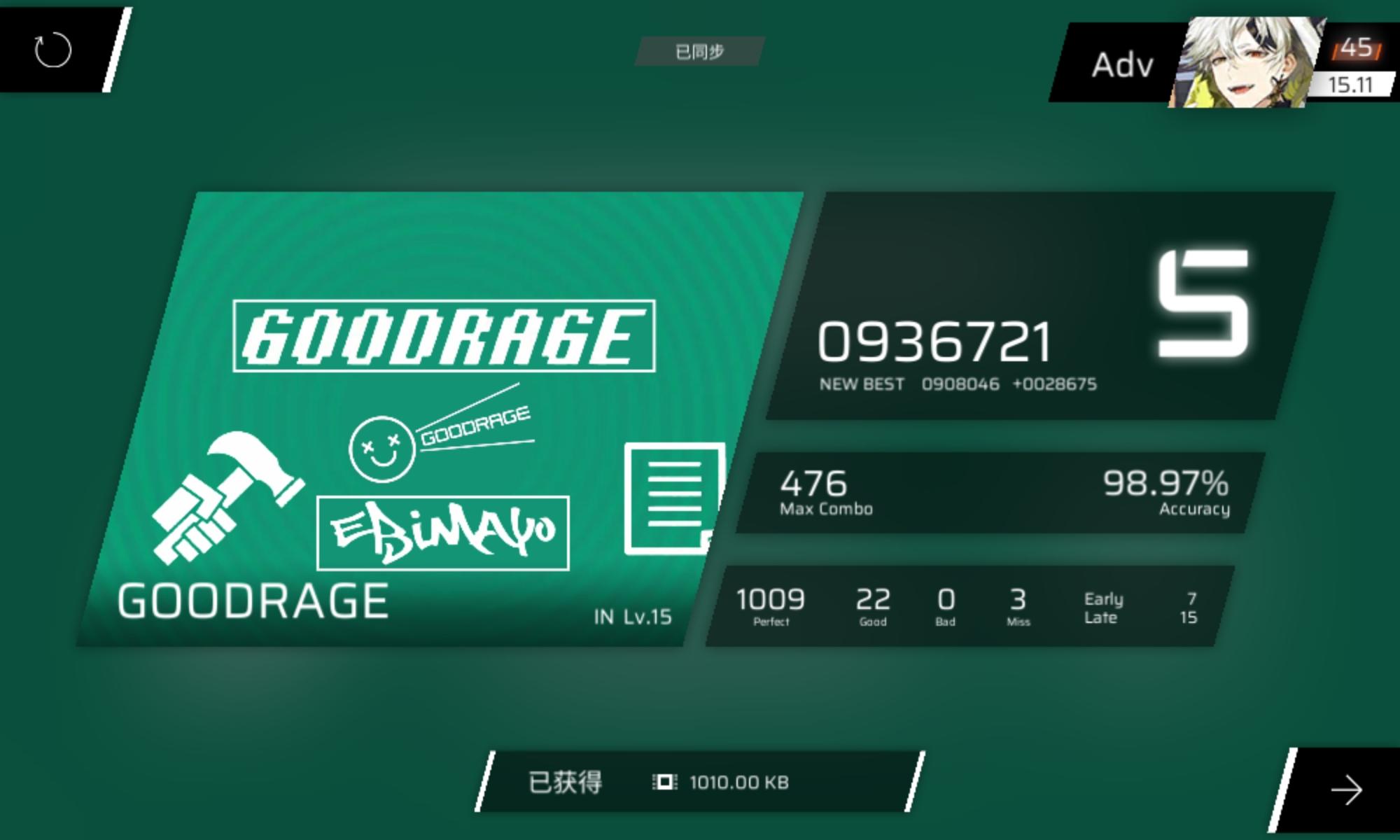Viewport: 1400px width, 840px height.
Task: Click the 45 challenge mode rank badge
Action: [1357, 48]
